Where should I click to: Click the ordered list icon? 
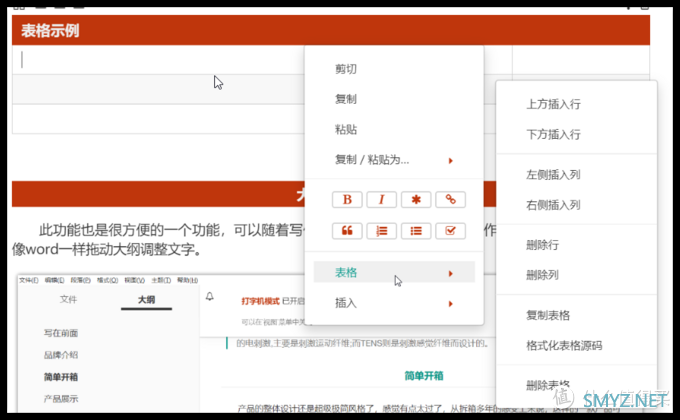pos(381,230)
